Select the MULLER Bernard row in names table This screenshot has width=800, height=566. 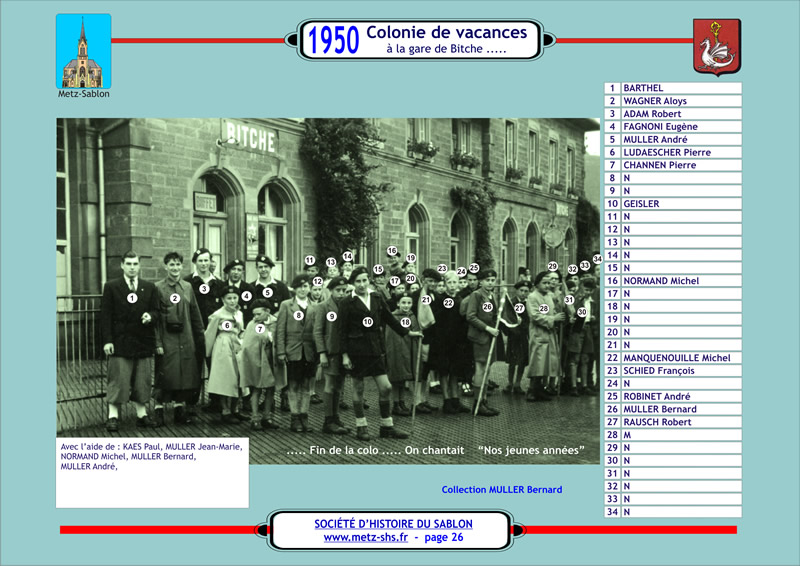click(681, 409)
